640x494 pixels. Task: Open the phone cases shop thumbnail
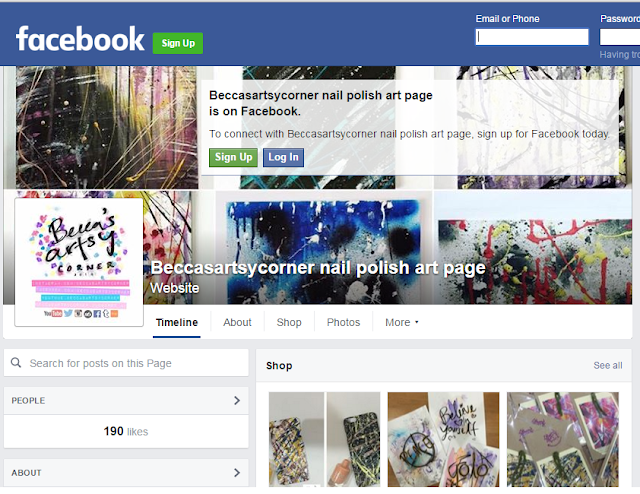point(324,439)
